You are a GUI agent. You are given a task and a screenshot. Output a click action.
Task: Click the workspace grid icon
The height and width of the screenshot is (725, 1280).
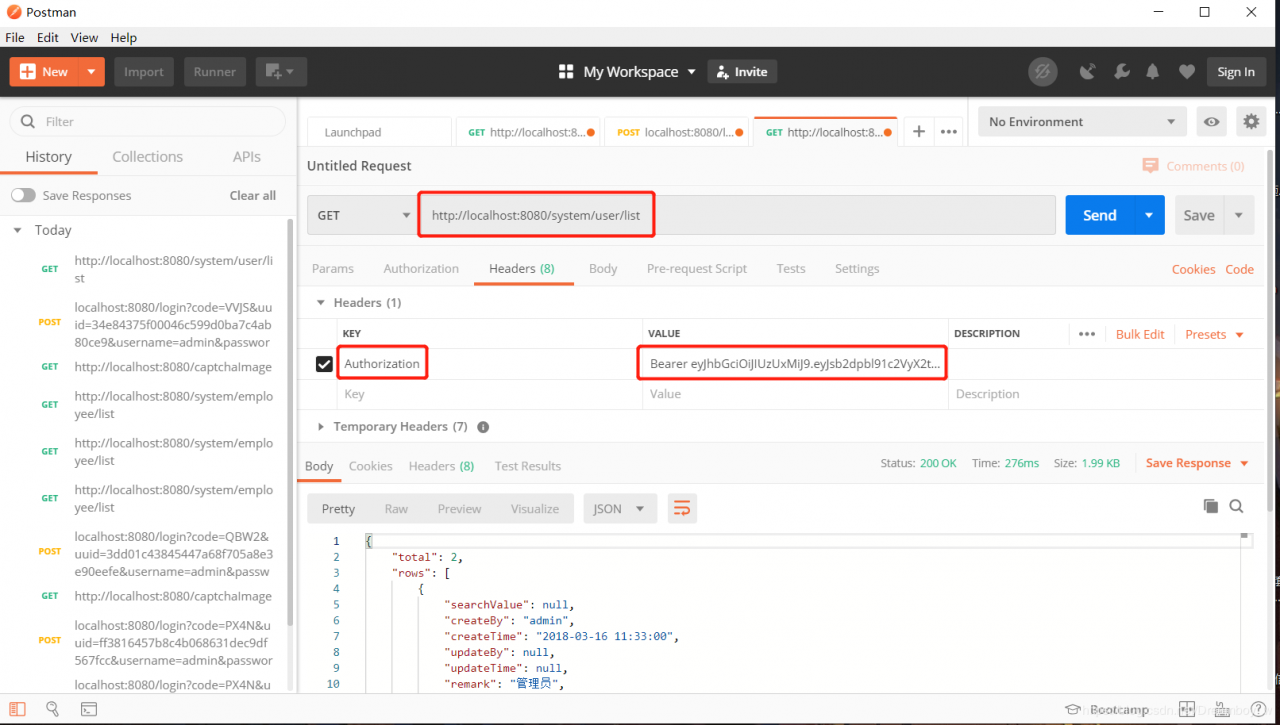coord(566,72)
